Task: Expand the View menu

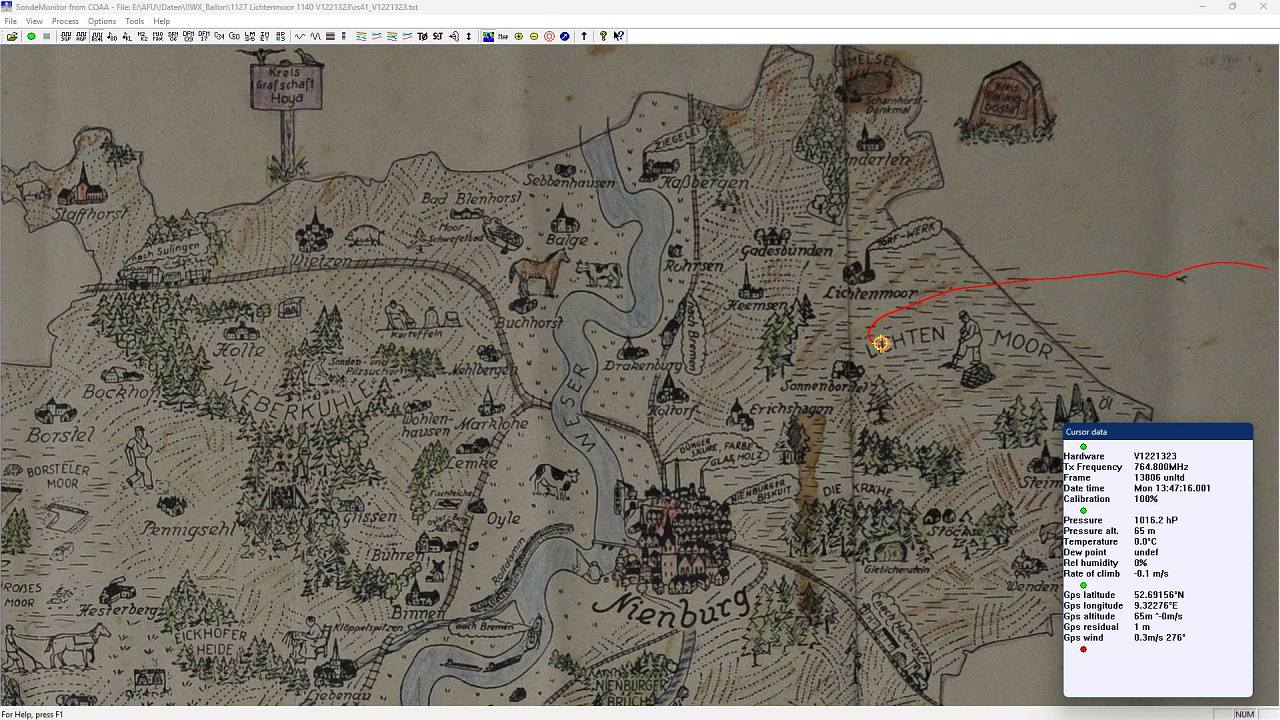Action: click(34, 21)
